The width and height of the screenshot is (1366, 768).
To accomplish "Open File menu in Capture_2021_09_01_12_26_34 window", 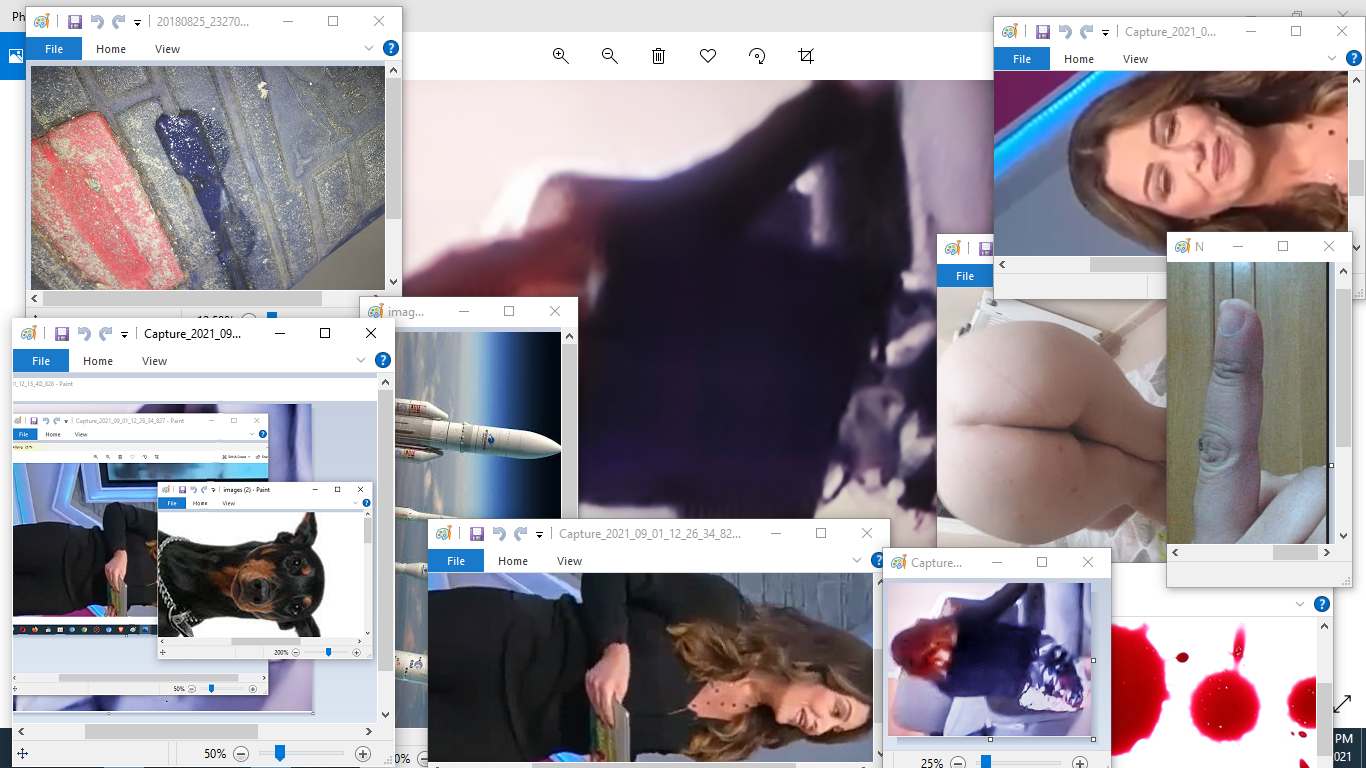I will (456, 561).
